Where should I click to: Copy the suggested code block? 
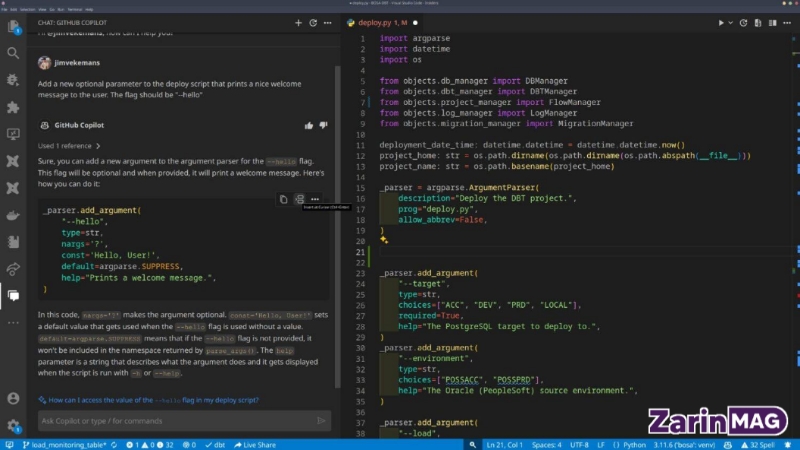pos(284,199)
